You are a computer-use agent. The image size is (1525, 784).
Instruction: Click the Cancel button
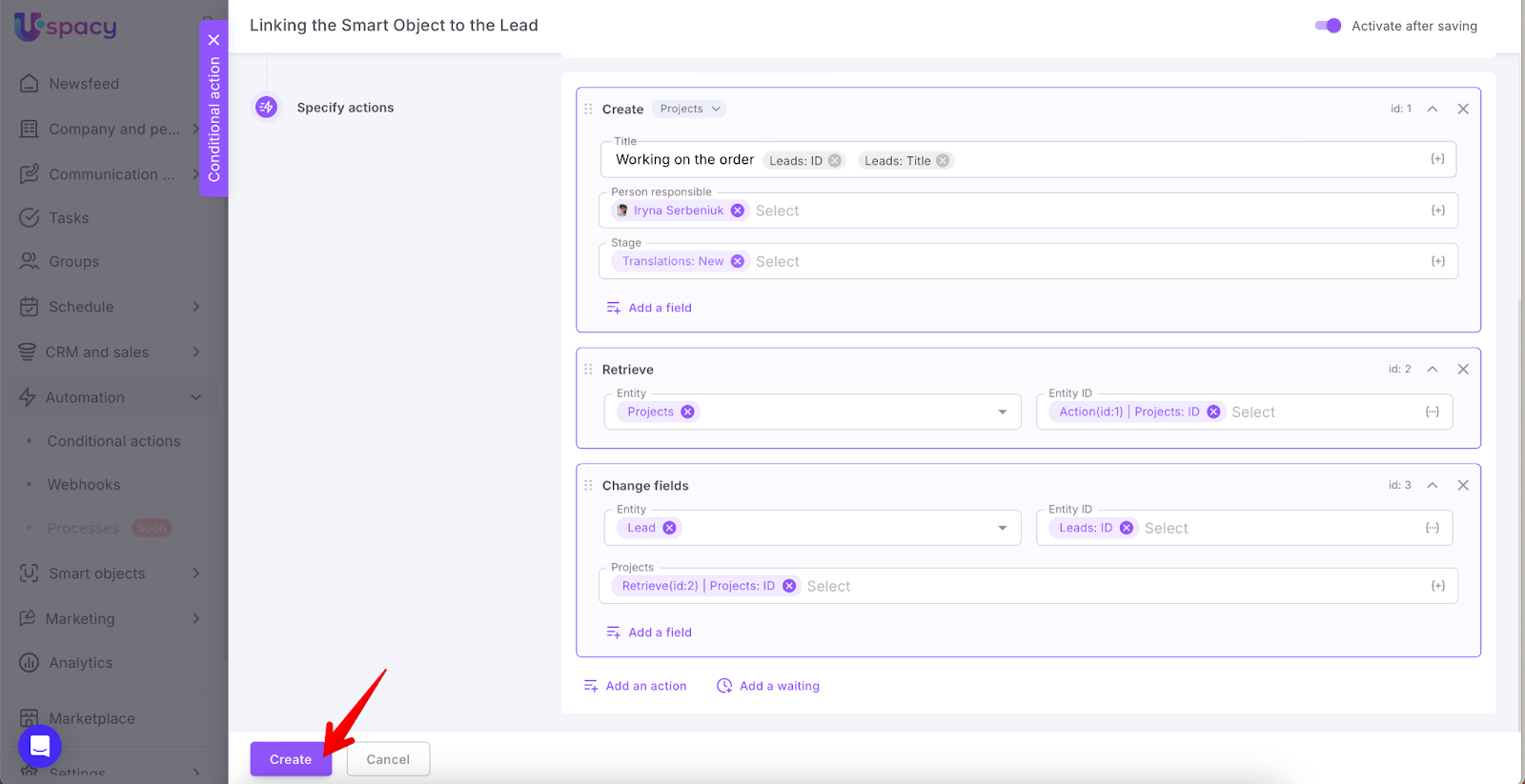pyautogui.click(x=388, y=759)
